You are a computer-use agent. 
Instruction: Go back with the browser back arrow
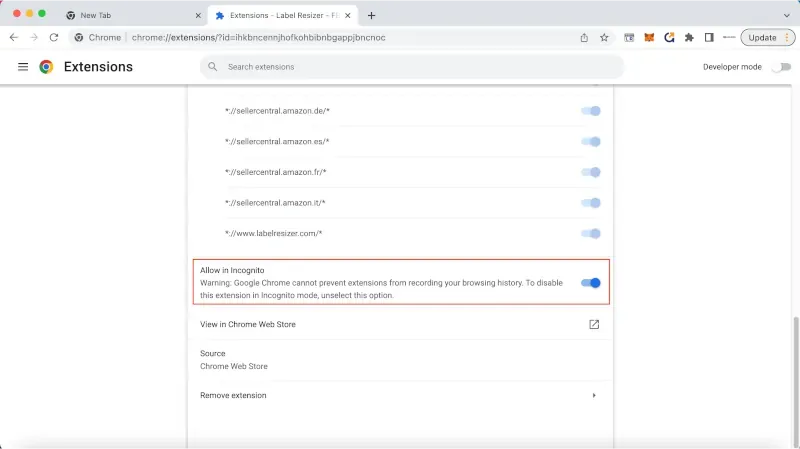click(x=14, y=37)
